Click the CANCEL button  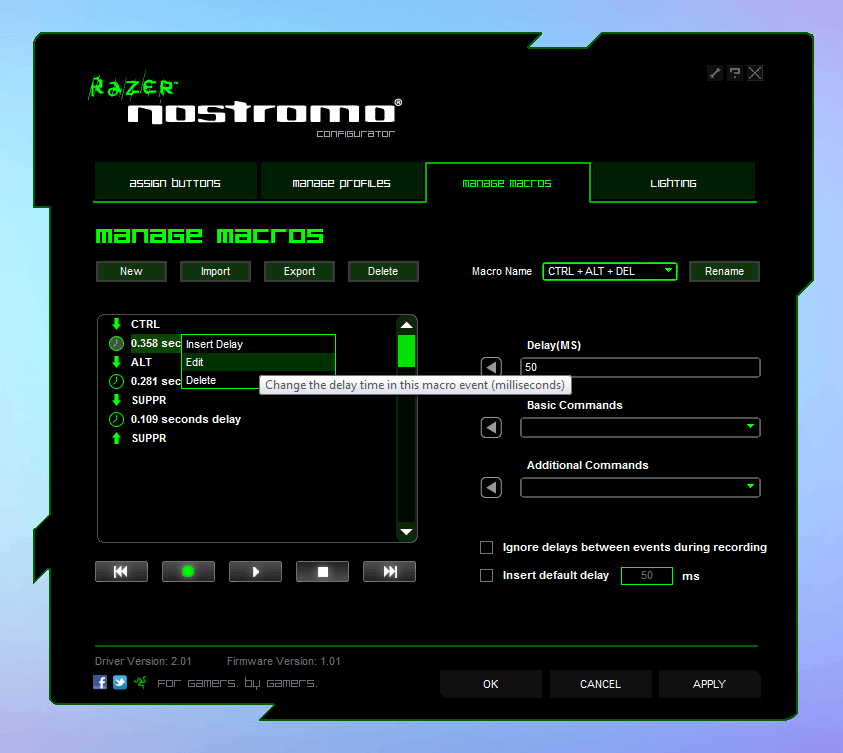point(601,684)
